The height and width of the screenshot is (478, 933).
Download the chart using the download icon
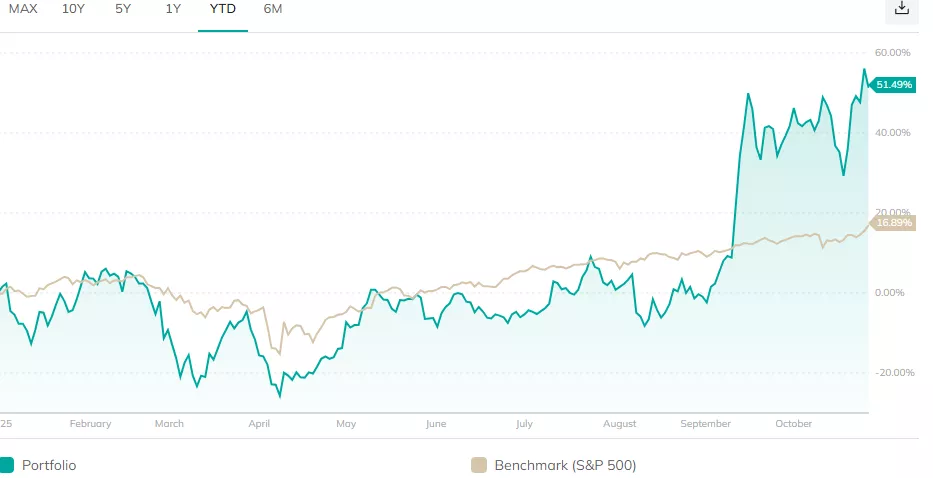902,9
